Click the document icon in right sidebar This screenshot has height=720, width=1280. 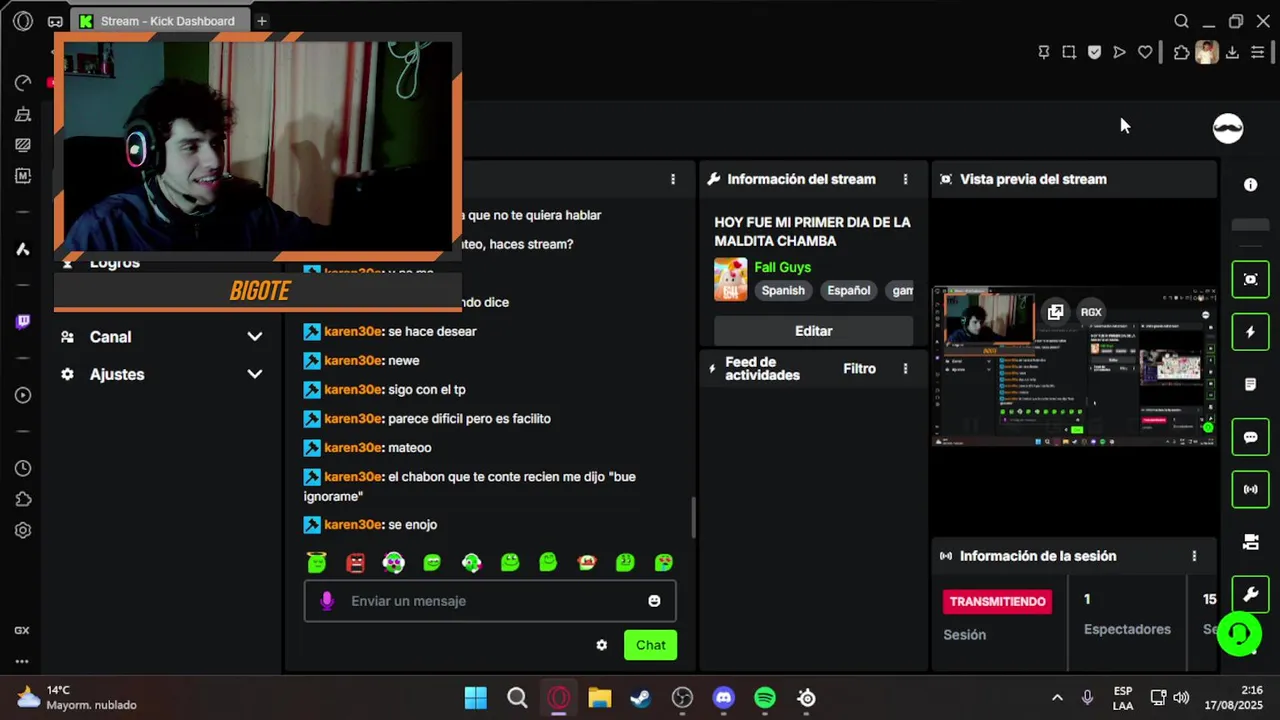coord(1250,384)
